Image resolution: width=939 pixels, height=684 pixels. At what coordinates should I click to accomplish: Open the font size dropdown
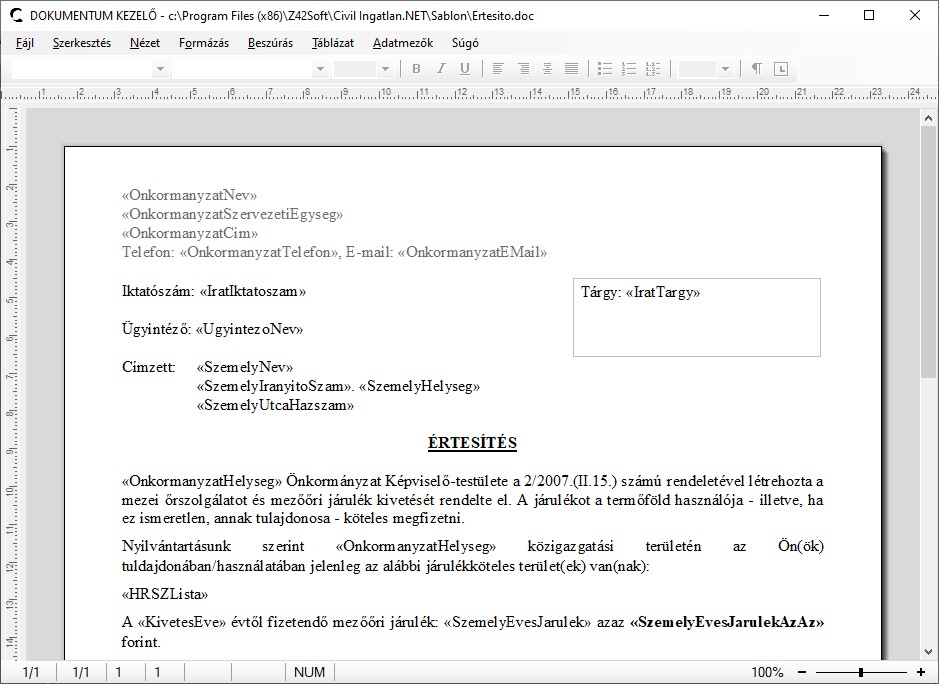pos(384,69)
